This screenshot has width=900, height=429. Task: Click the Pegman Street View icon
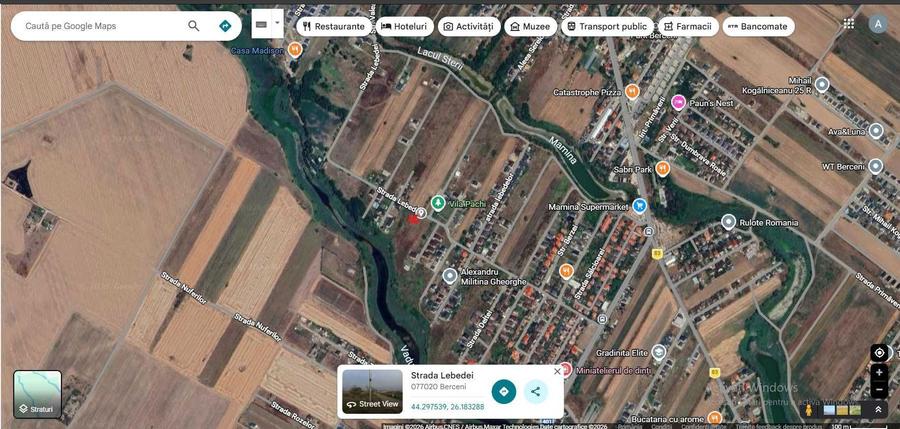(808, 409)
